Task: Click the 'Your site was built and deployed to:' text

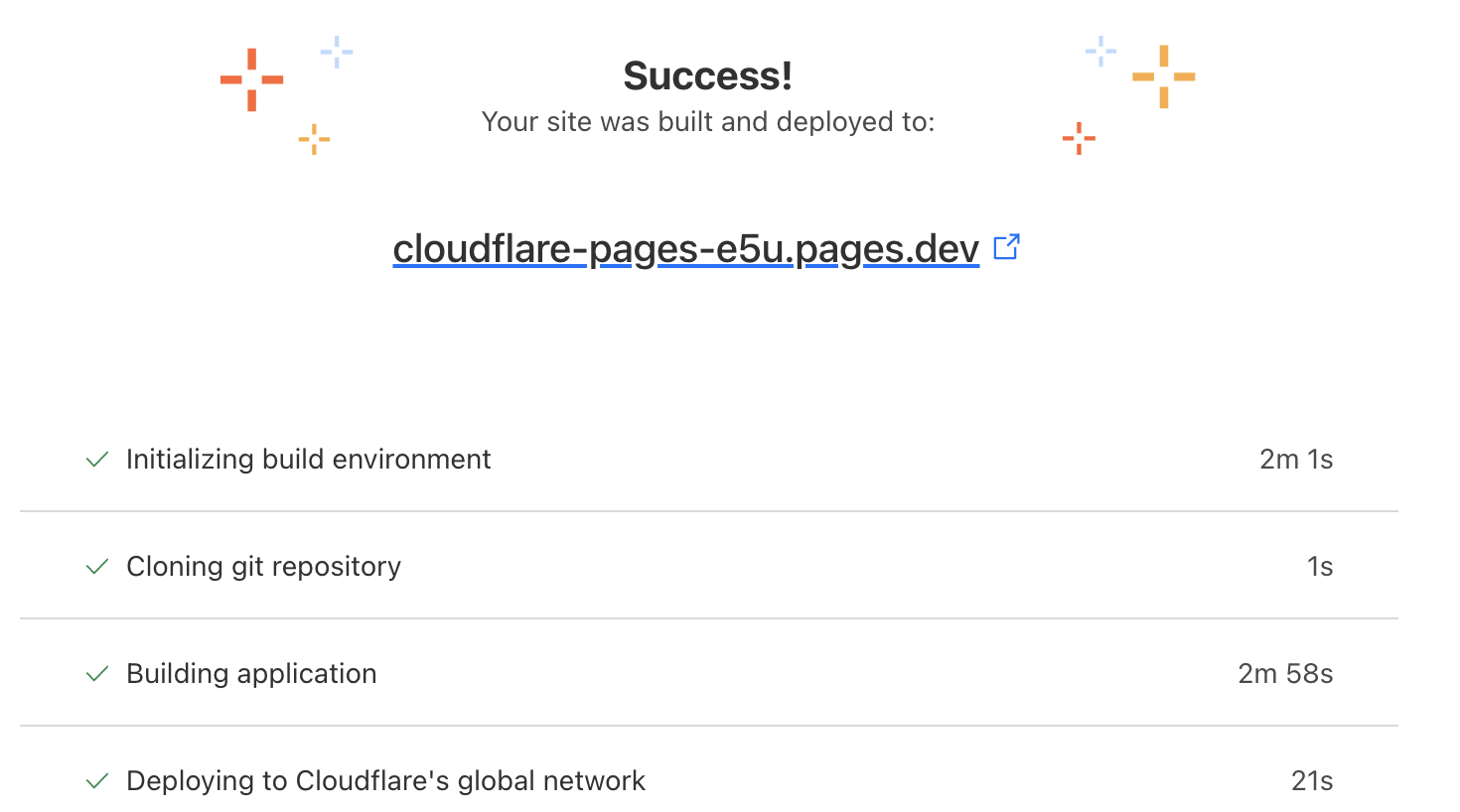Action: coord(708,122)
